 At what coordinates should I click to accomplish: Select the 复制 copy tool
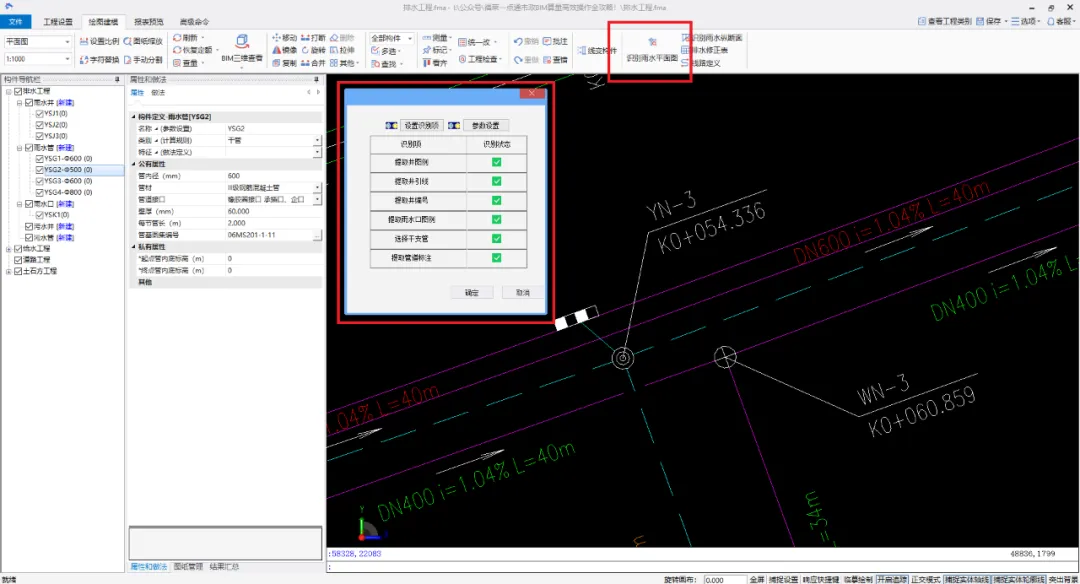pos(284,63)
